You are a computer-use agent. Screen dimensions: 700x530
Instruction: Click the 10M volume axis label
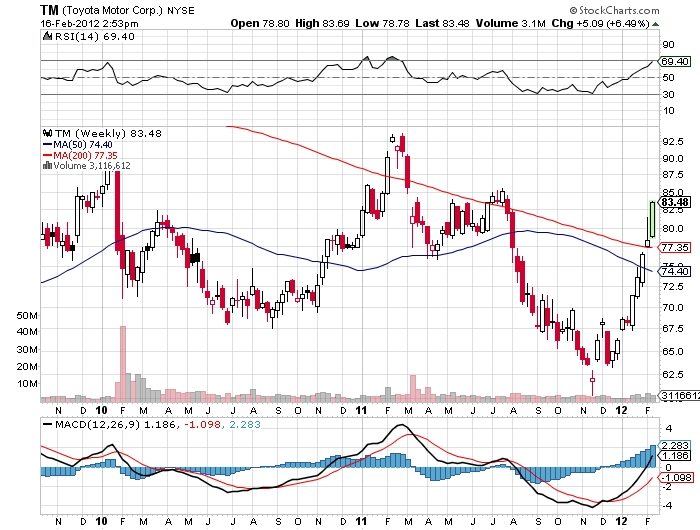pos(27,383)
